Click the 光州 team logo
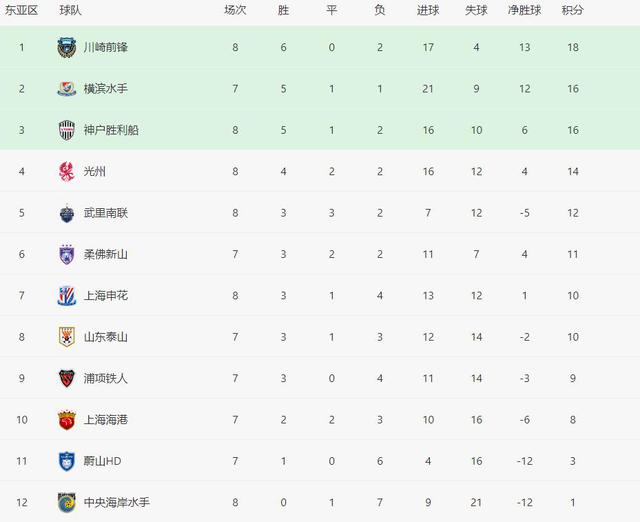Screen dimensions: 640x522 tap(67, 171)
